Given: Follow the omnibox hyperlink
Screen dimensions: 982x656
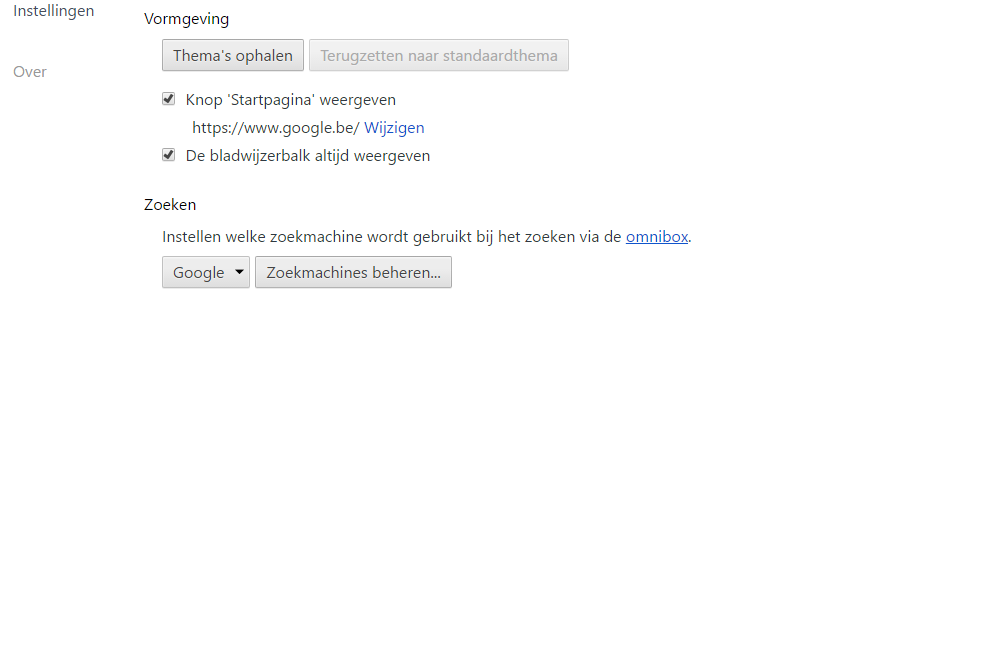Looking at the screenshot, I should [x=657, y=237].
